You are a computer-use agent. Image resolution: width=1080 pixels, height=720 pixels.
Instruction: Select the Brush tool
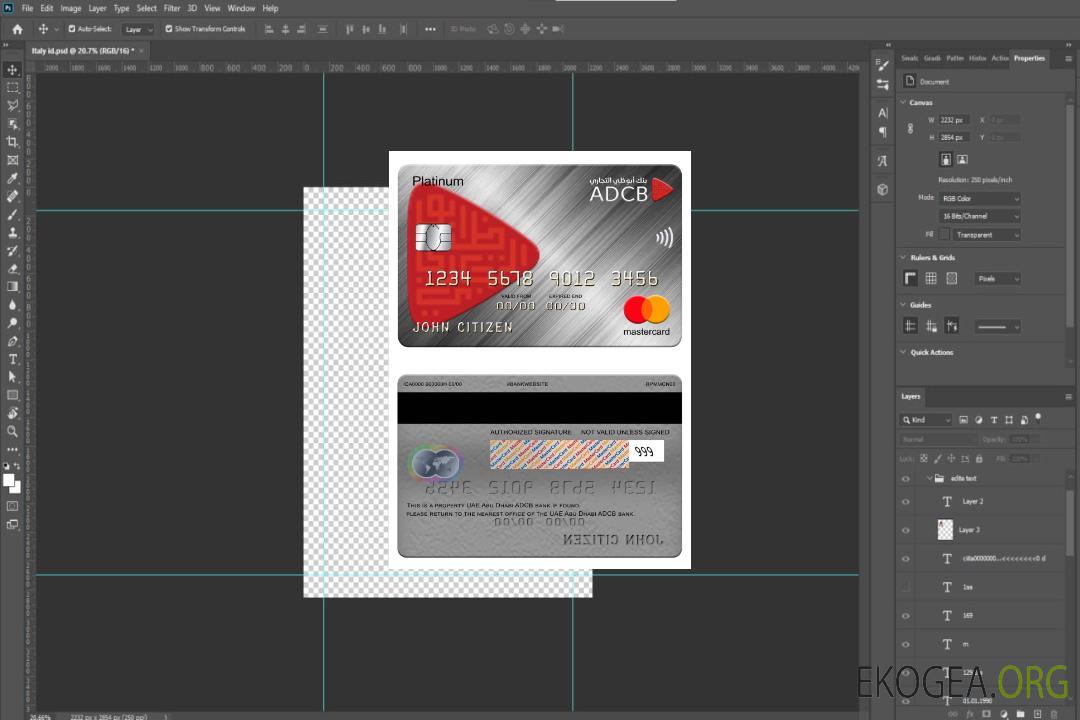point(12,214)
